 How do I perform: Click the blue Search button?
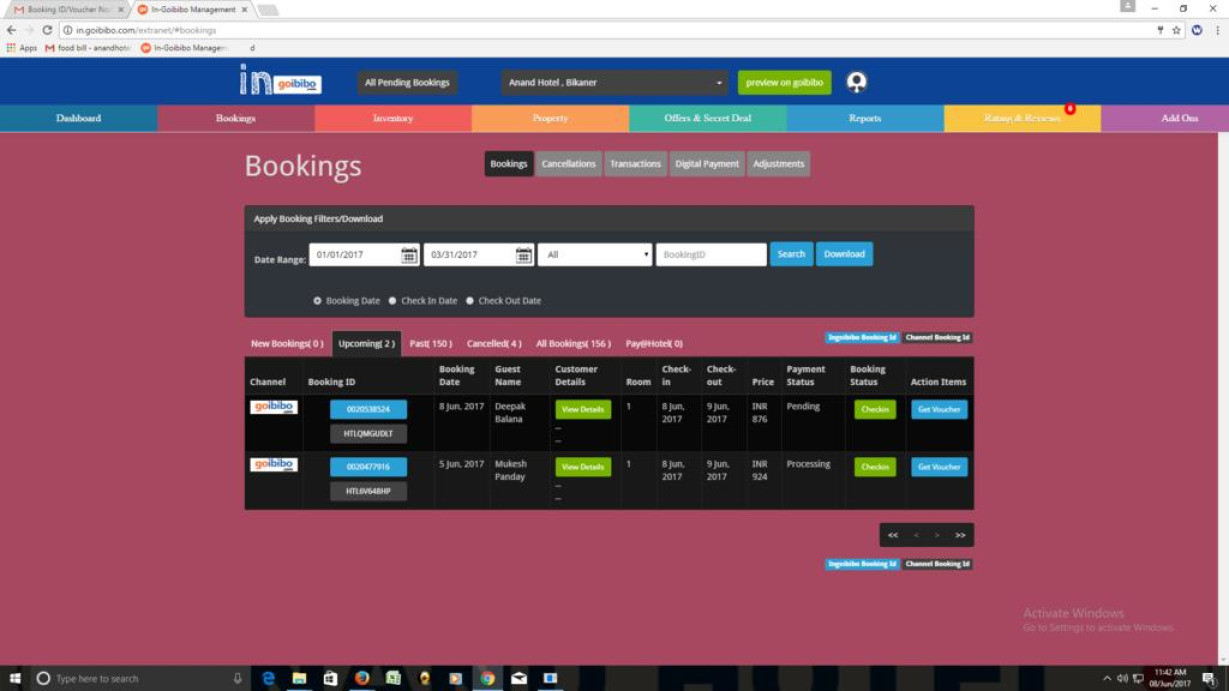[x=791, y=254]
